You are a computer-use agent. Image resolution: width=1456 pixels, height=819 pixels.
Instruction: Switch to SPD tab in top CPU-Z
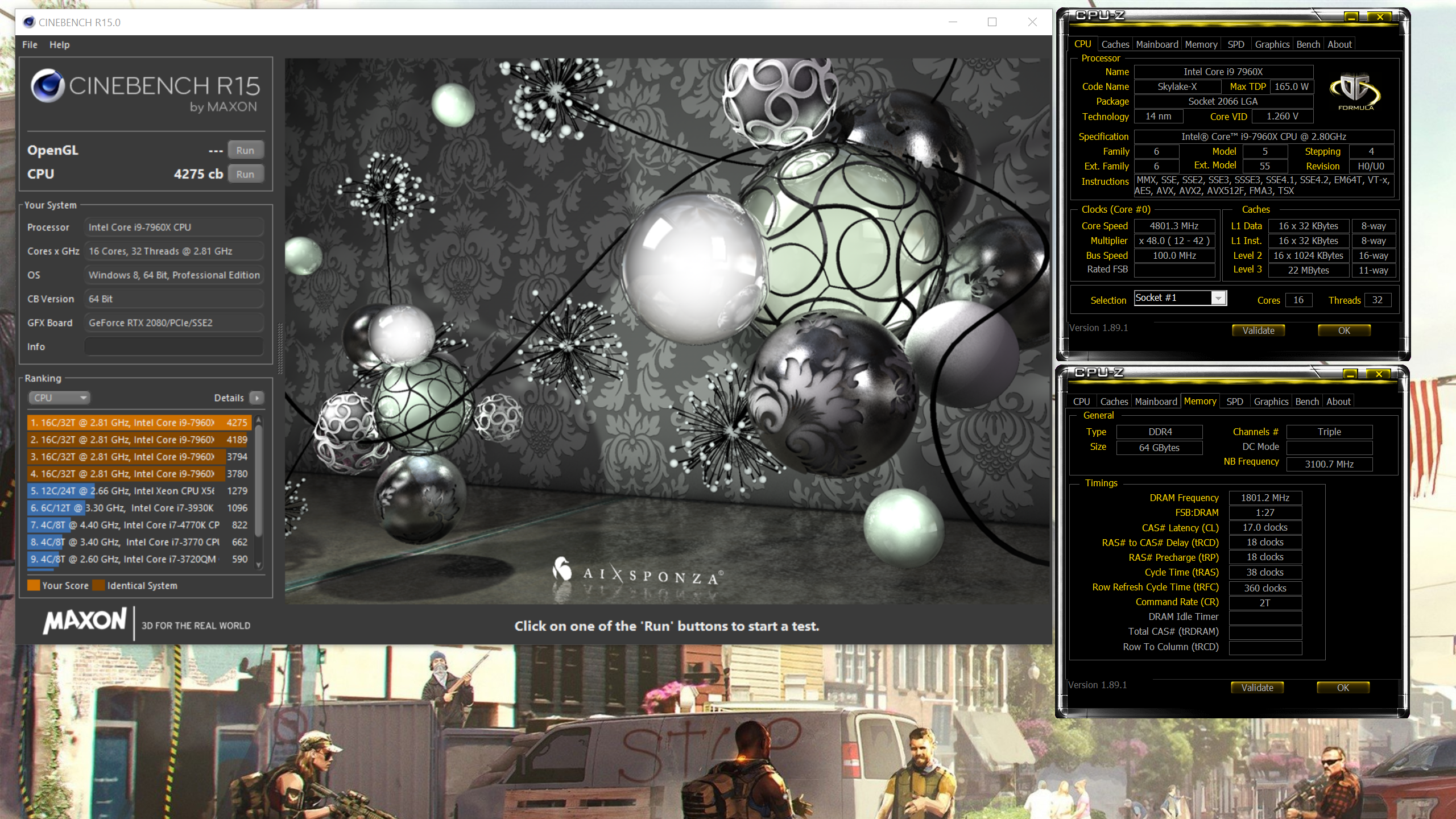point(1235,44)
